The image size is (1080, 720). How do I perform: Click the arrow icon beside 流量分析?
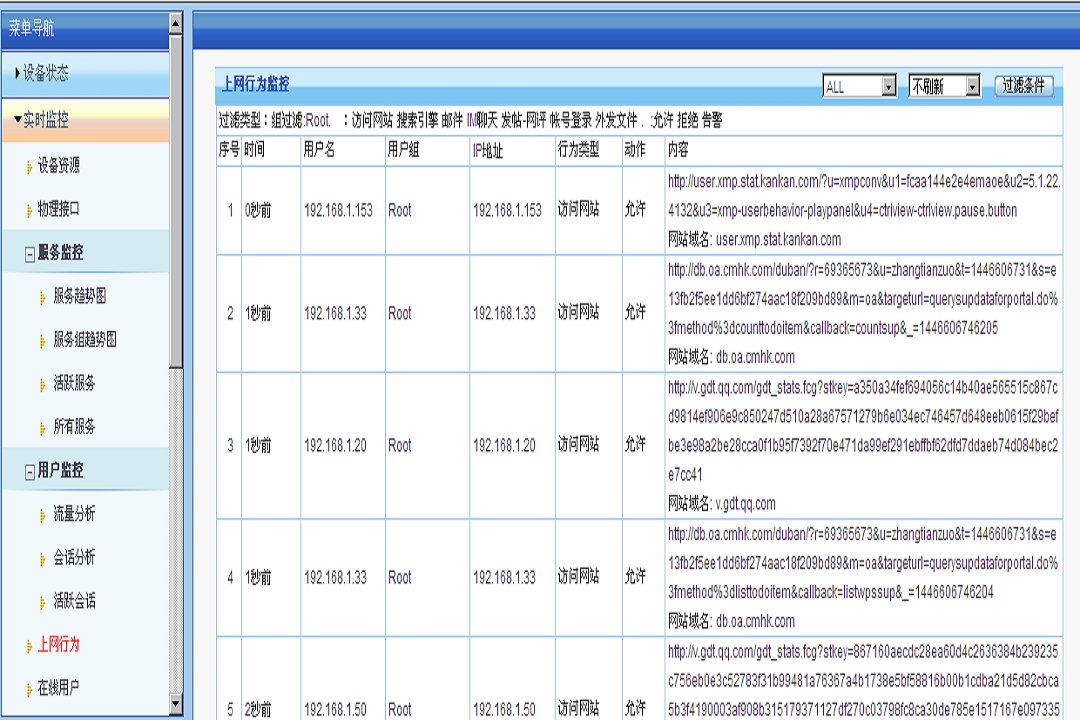[43, 516]
